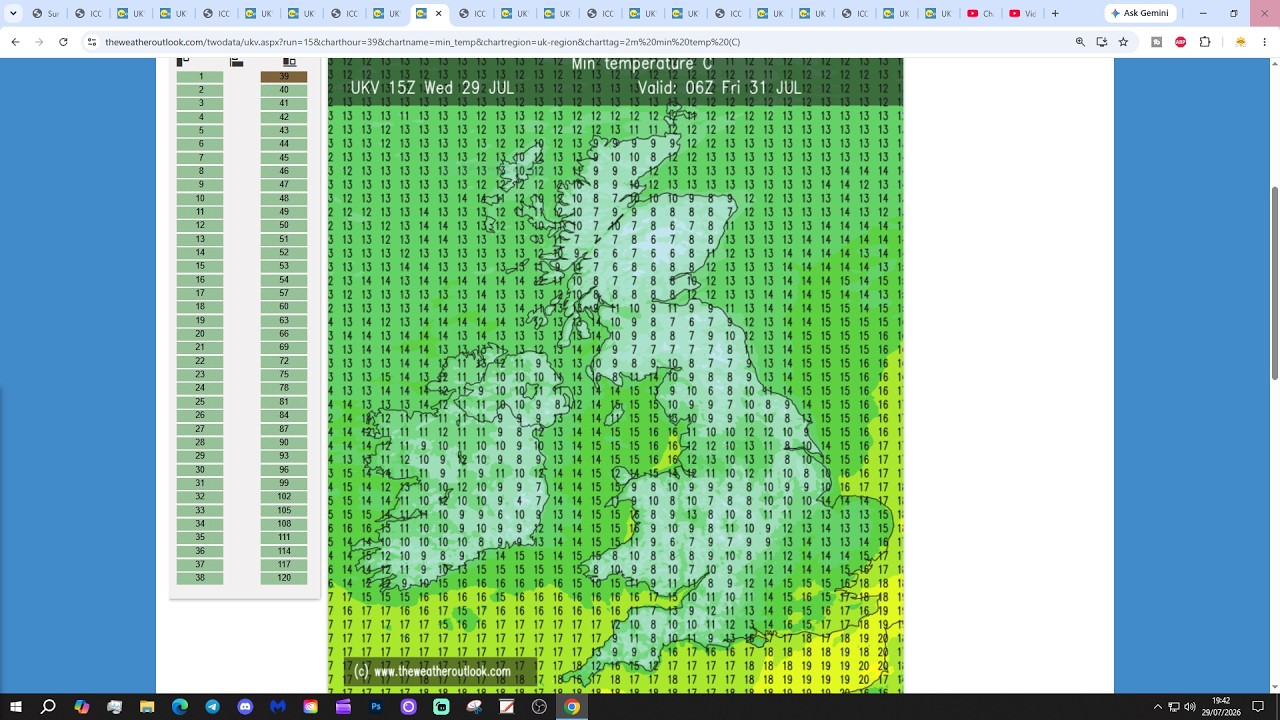Screen dimensions: 1280x720
Task: Select the highlighted hour 39
Action: coord(284,76)
